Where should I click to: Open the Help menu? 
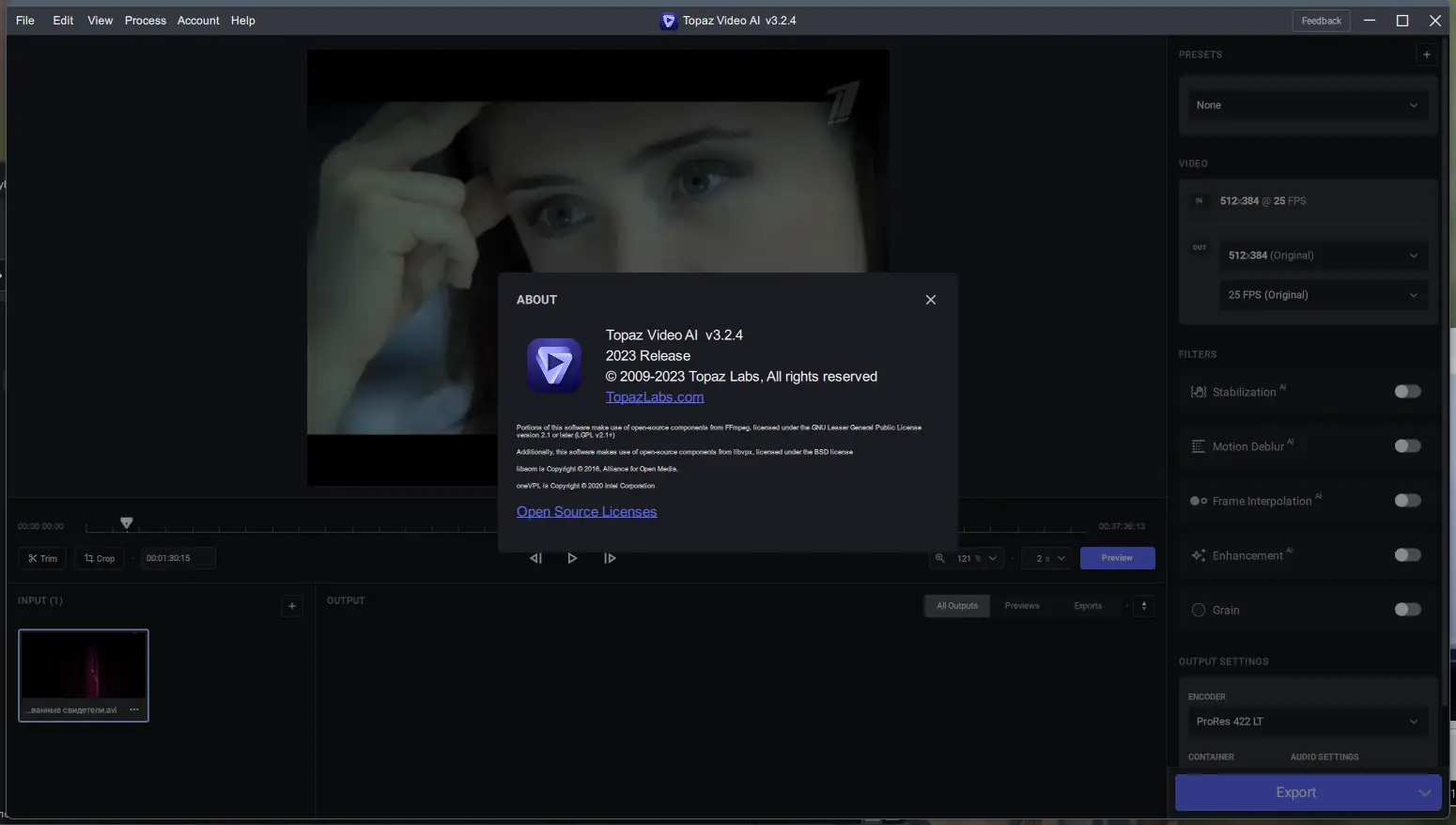[243, 21]
